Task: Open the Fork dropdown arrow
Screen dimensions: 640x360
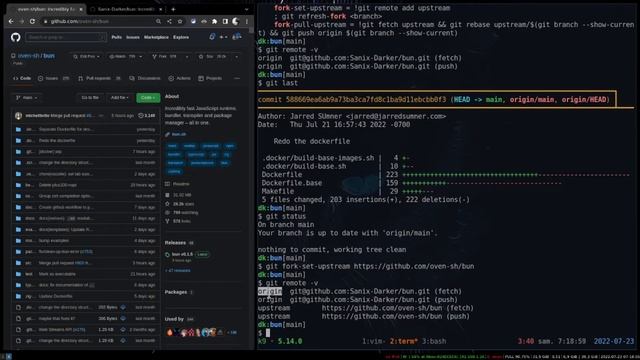Action: 187,57
